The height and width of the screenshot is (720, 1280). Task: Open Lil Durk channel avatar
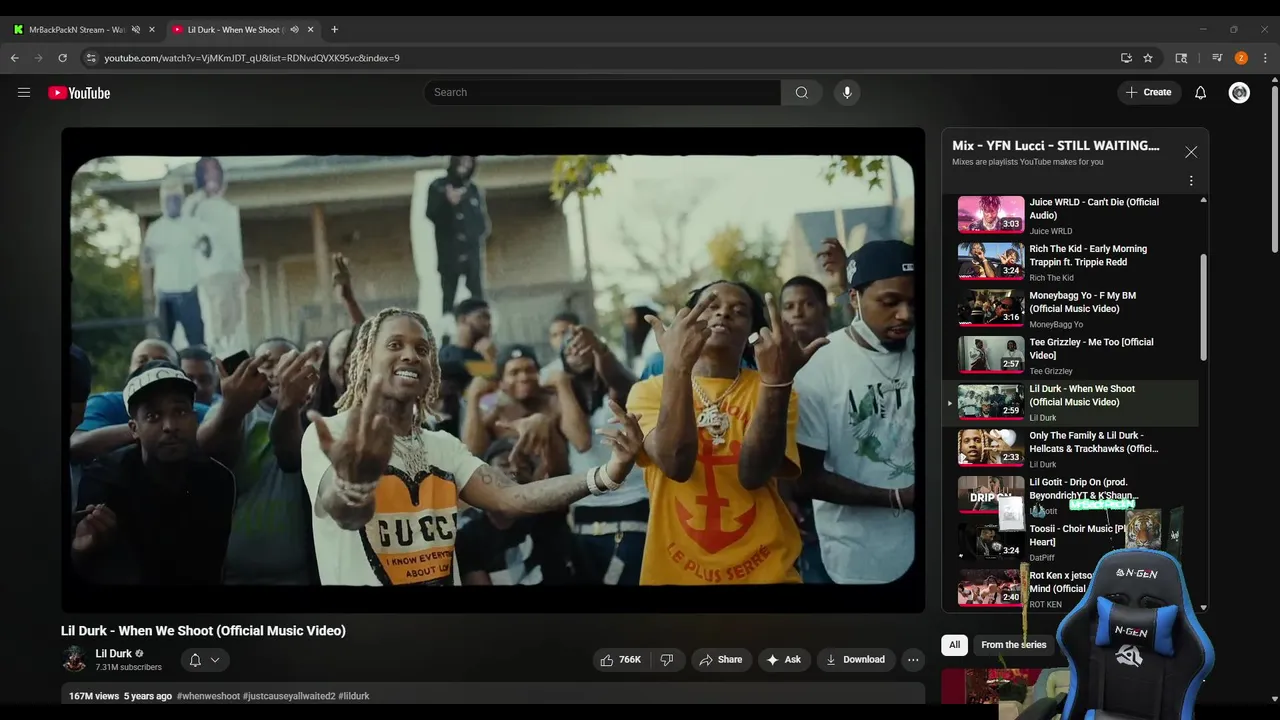coord(74,659)
